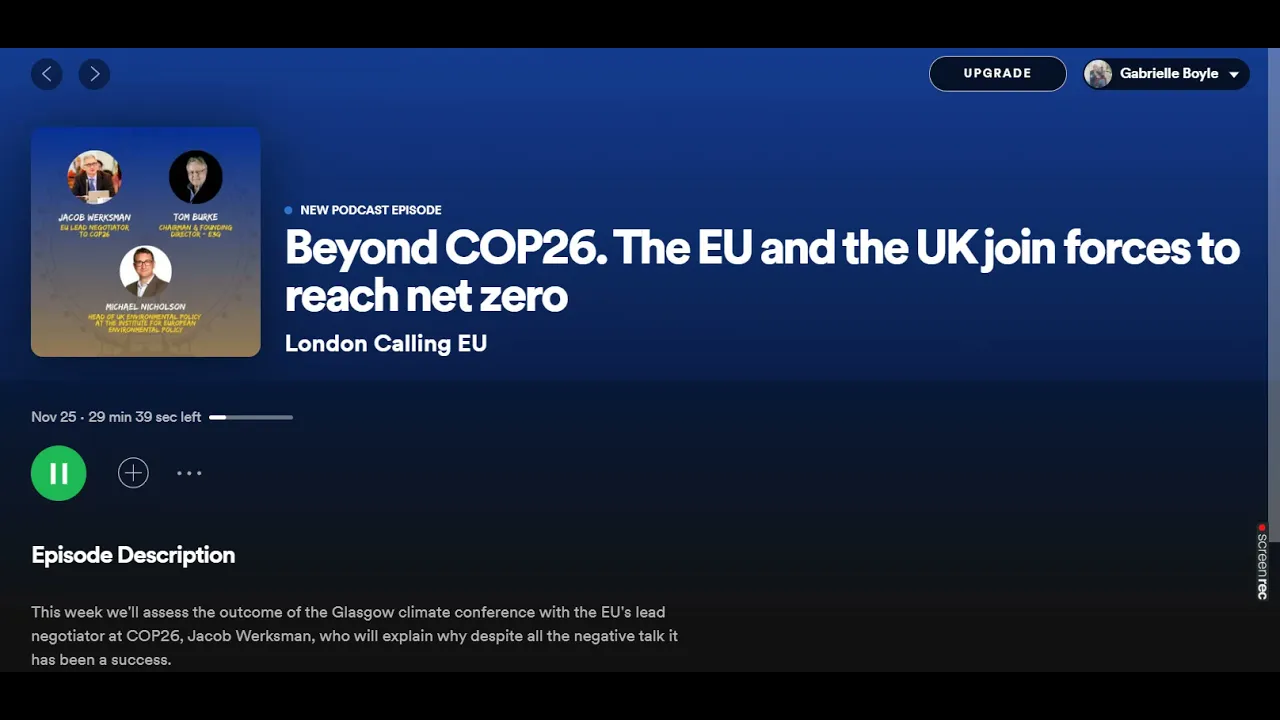Viewport: 1280px width, 720px height.
Task: Open the three-dots more options menu
Action: click(189, 473)
